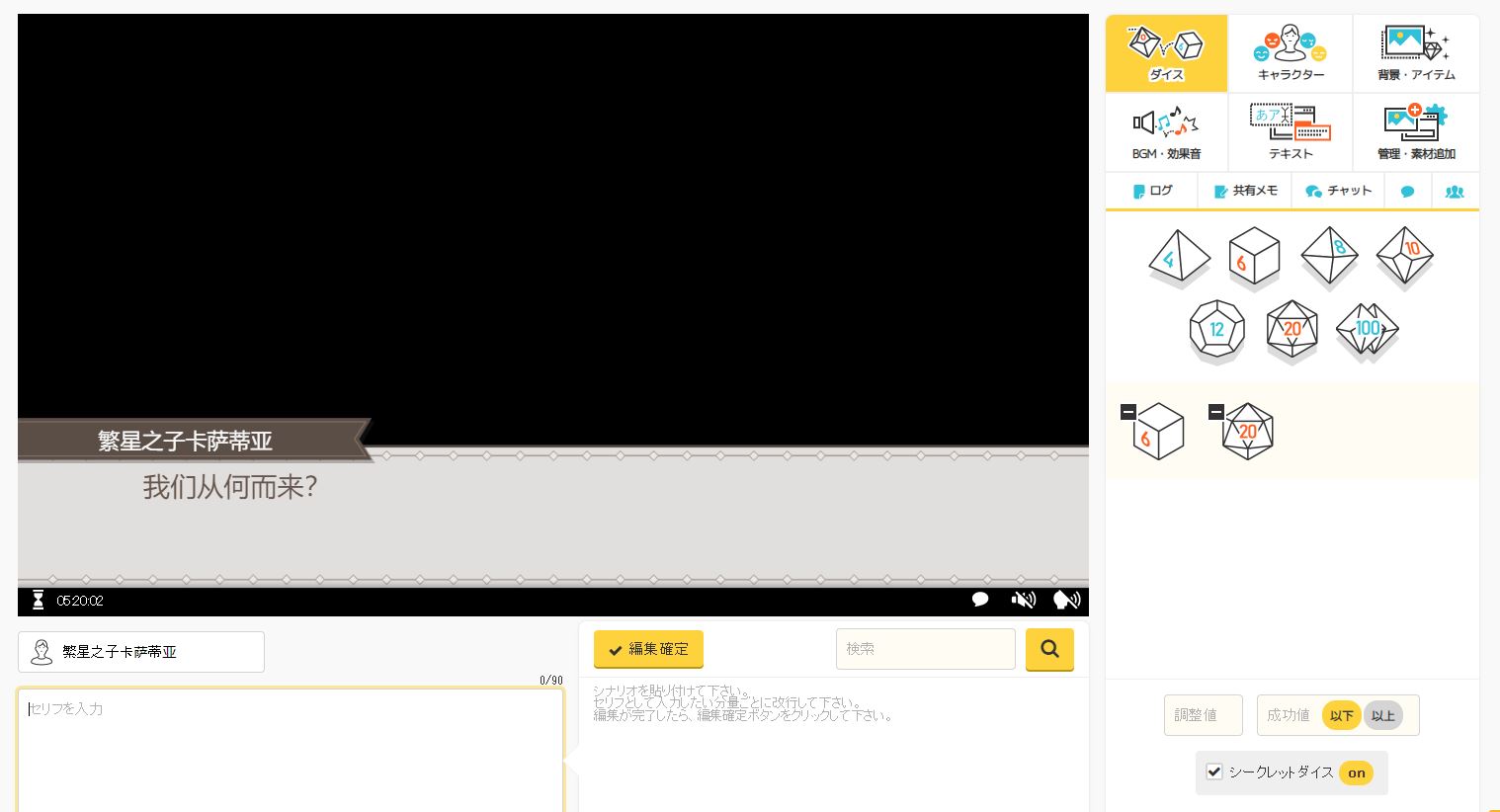Image resolution: width=1500 pixels, height=812 pixels.
Task: Open BGM and sound effects panel
Action: point(1166,132)
